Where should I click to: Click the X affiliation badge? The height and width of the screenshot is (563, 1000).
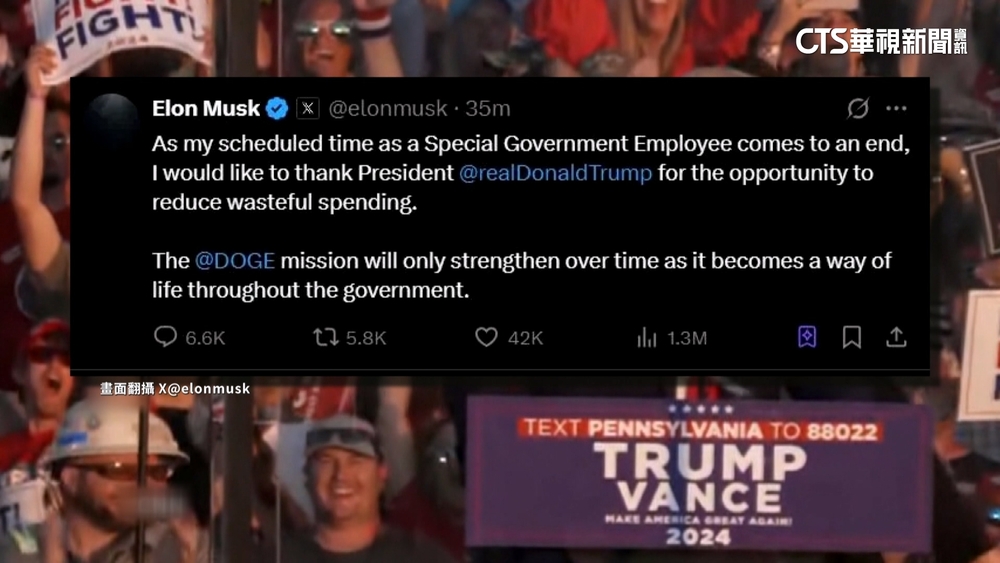[308, 108]
